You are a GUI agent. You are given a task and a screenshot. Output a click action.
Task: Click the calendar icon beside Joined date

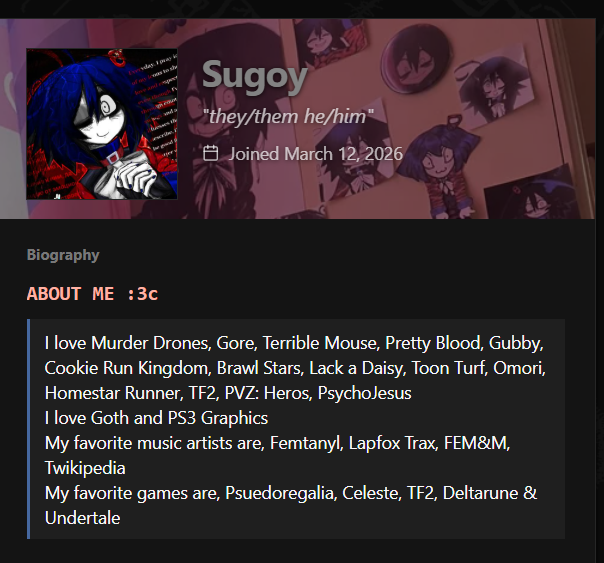tap(210, 153)
